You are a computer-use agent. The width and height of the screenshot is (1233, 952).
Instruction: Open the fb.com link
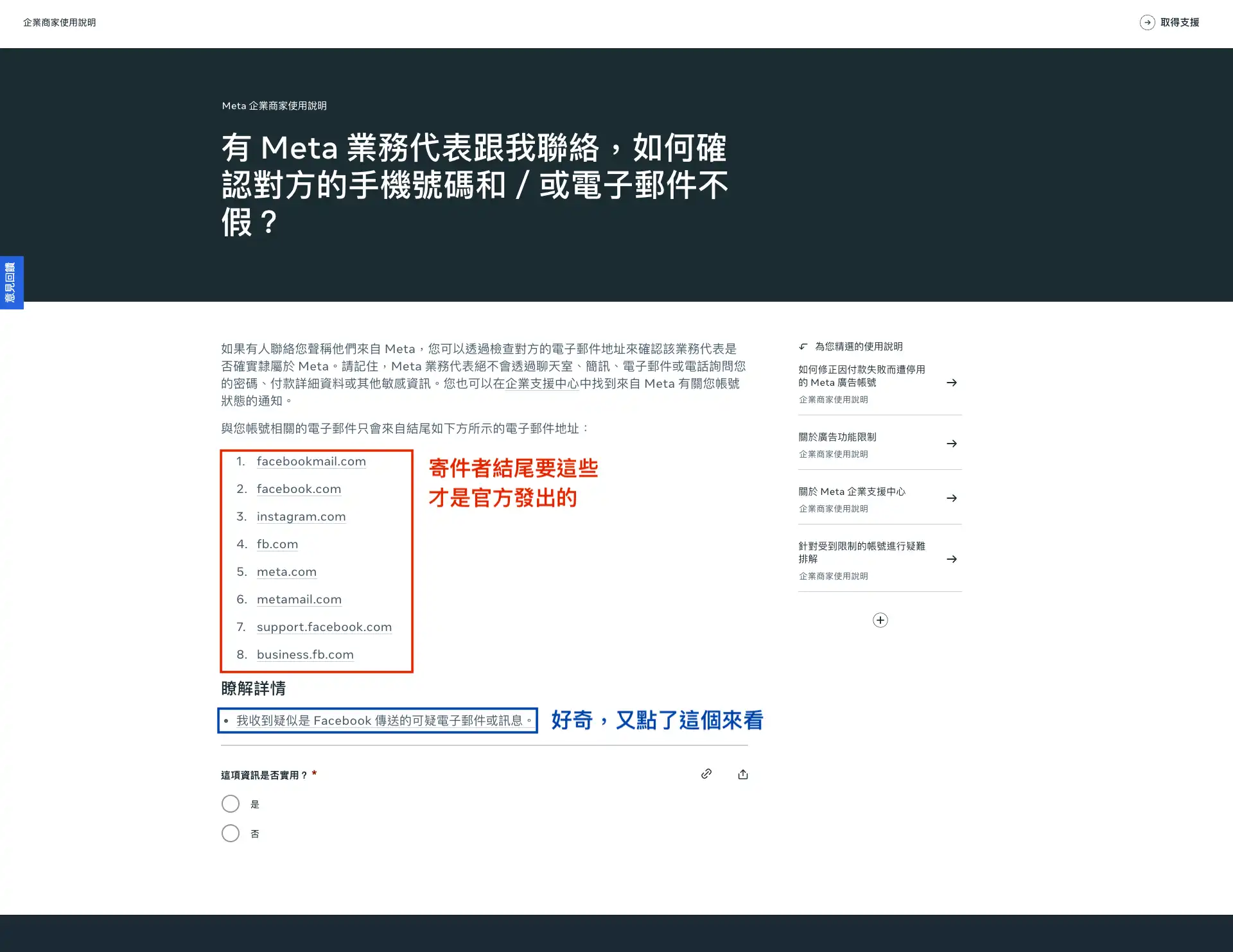pyautogui.click(x=277, y=544)
